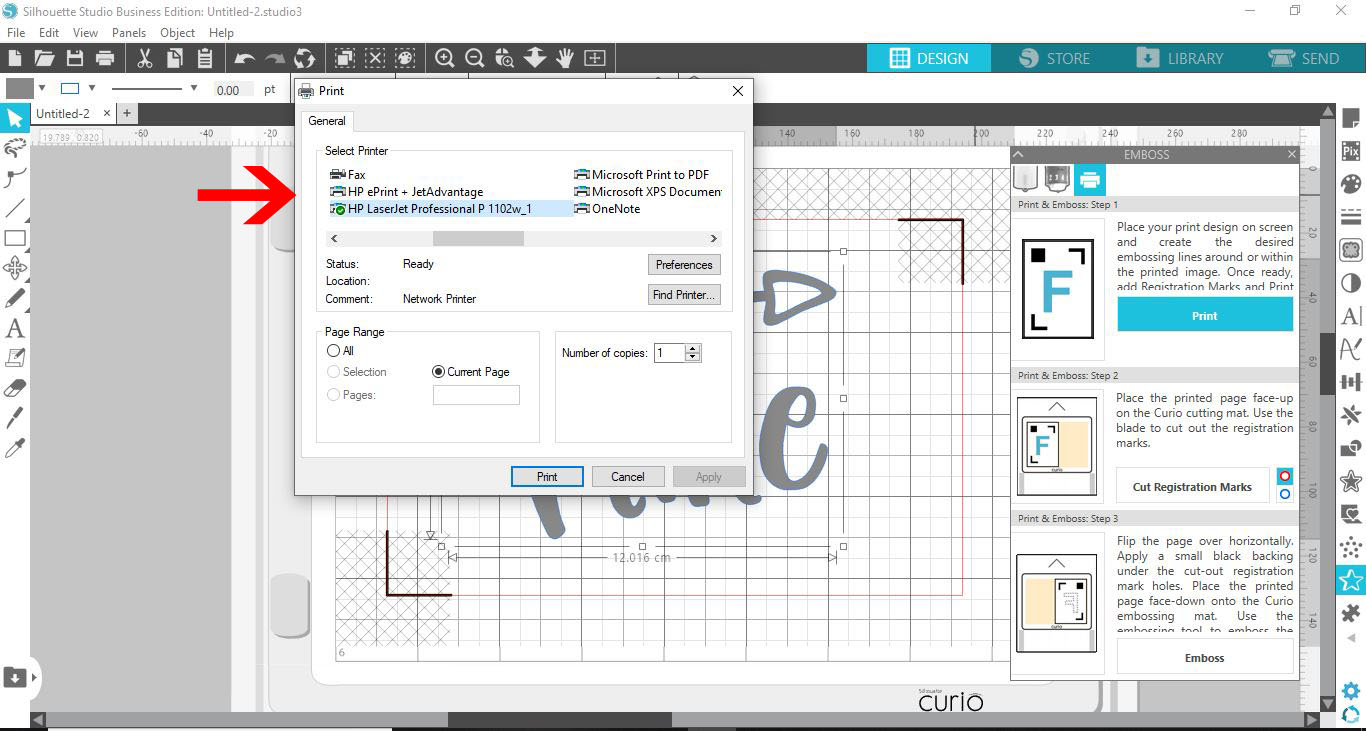This screenshot has height=731, width=1366.
Task: Select the All page range option
Action: coord(341,351)
